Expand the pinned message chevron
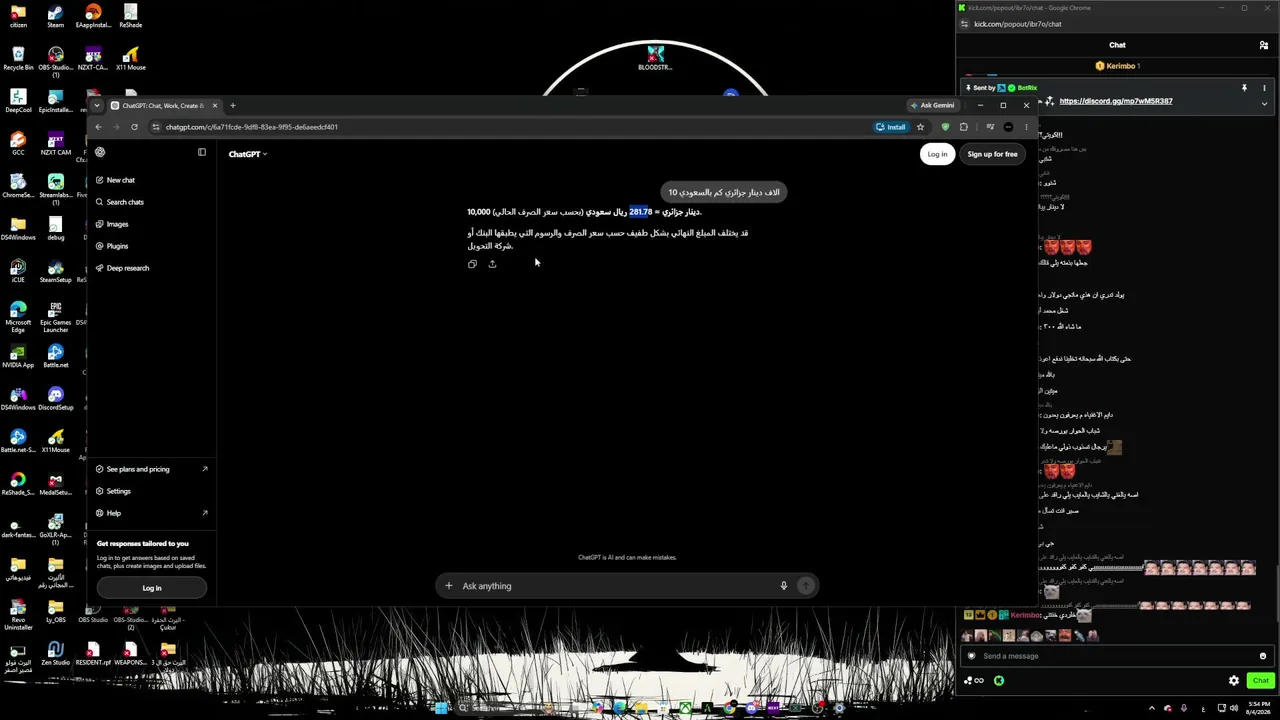Image resolution: width=1280 pixels, height=720 pixels. tap(1264, 103)
